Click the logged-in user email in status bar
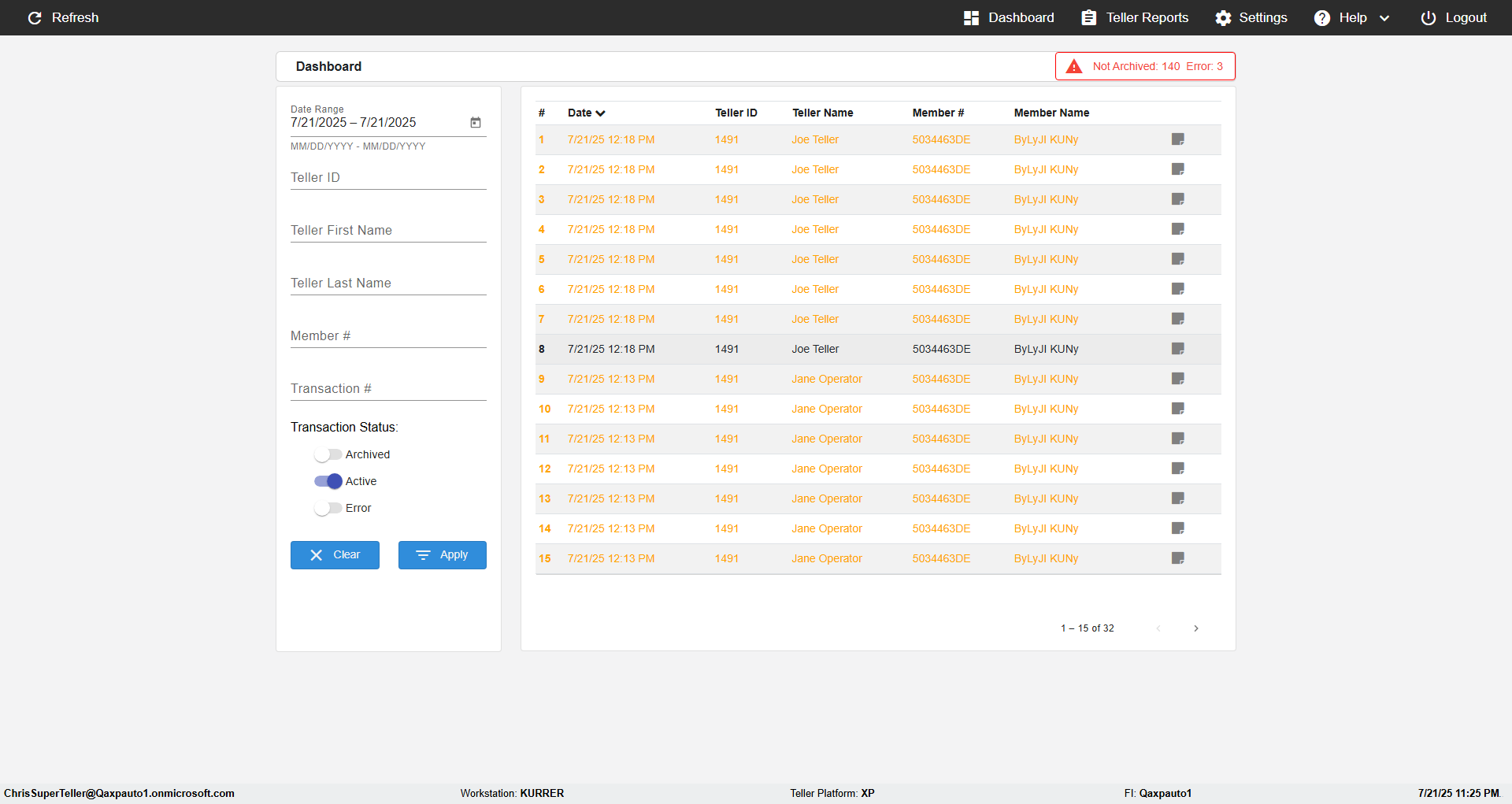Viewport: 1512px width, 804px height. 119,793
